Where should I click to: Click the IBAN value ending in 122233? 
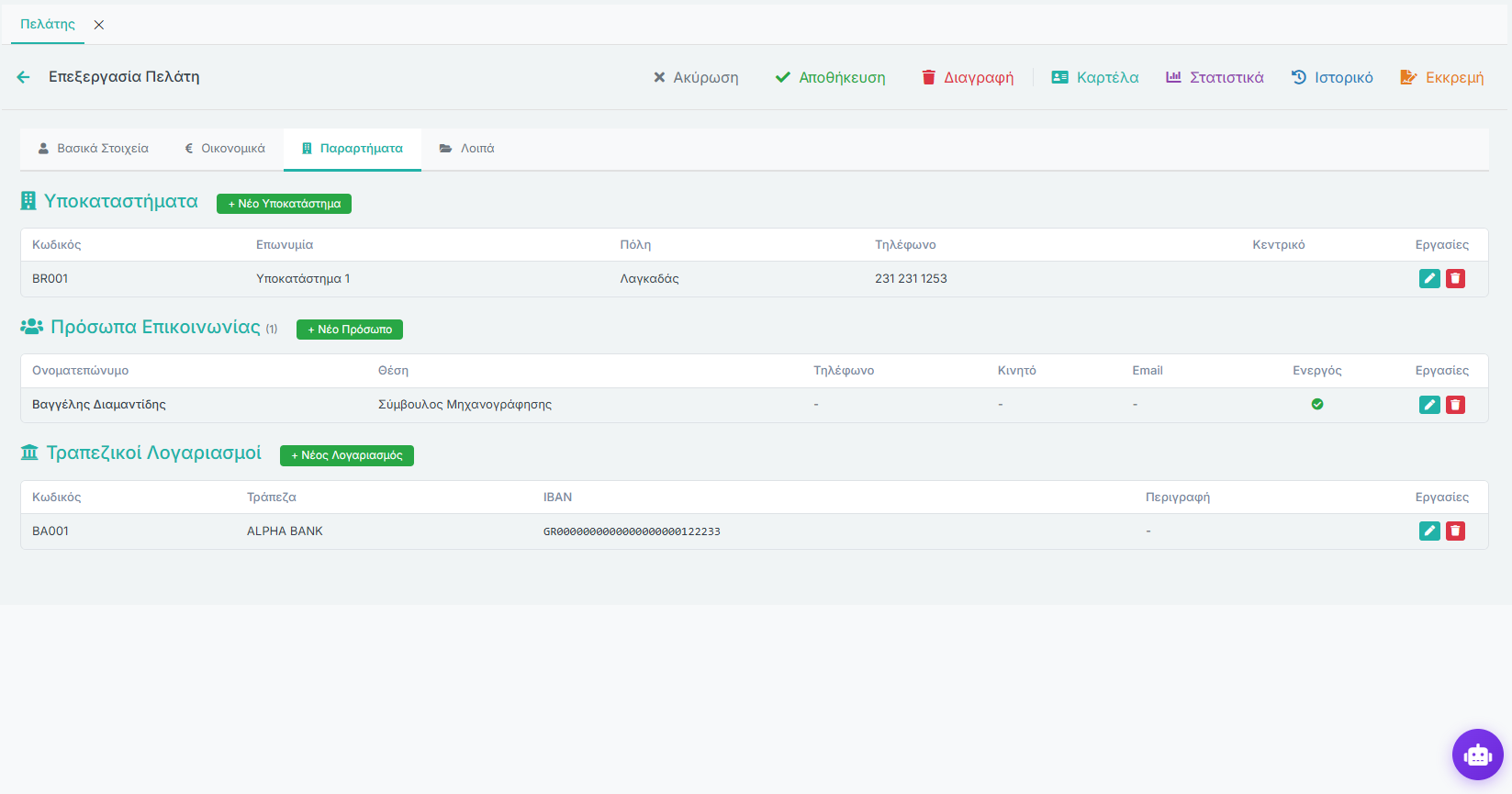(632, 531)
